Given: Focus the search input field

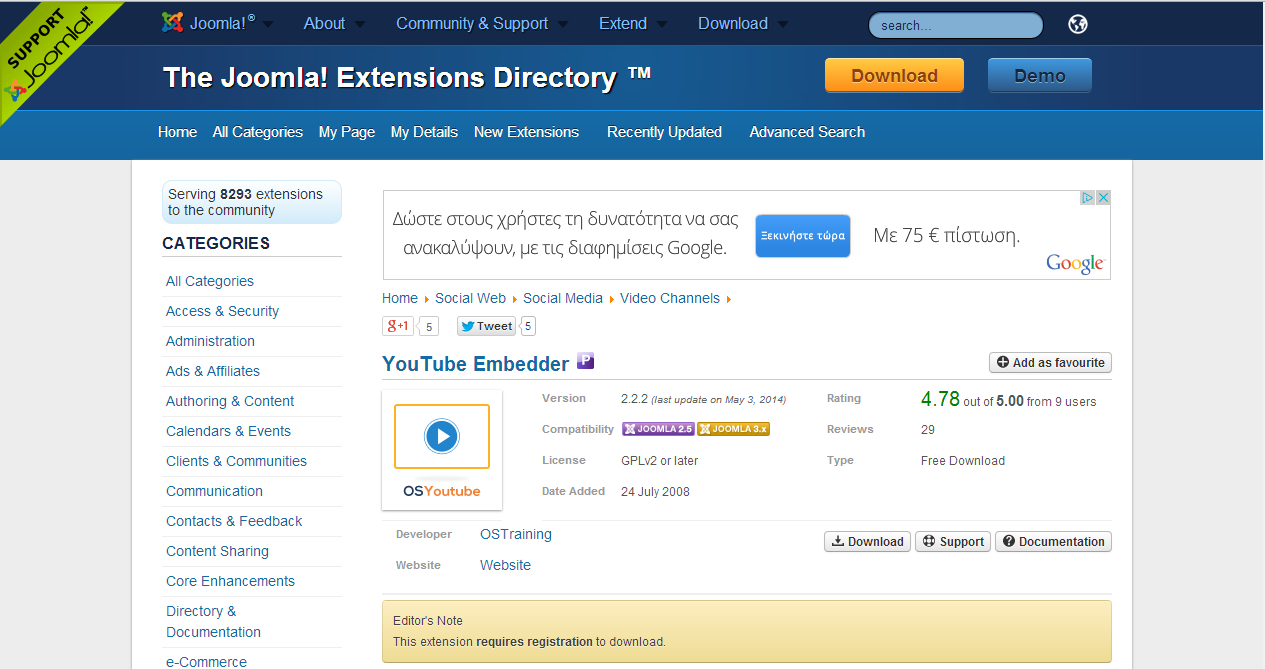Looking at the screenshot, I should [955, 25].
